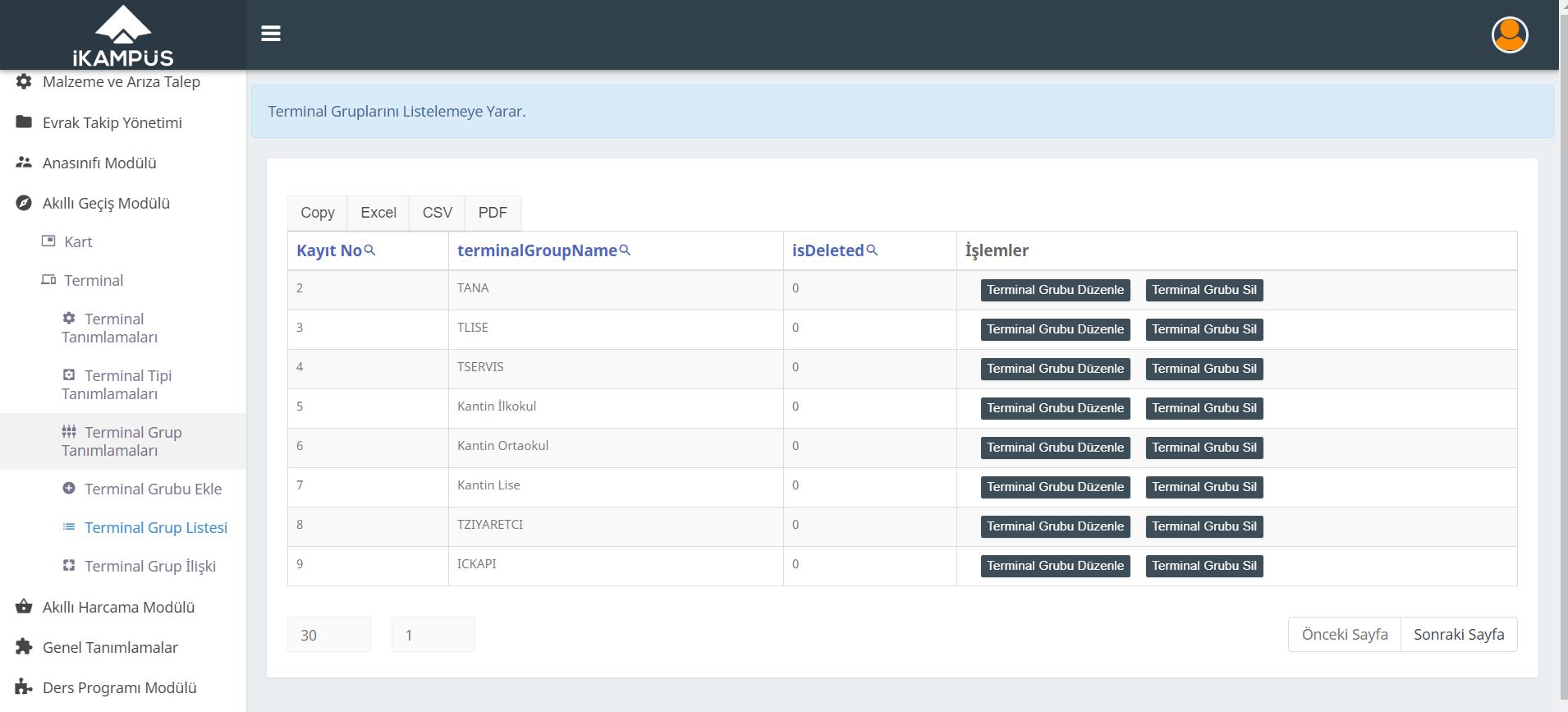Screen dimensions: 1568x712
Task: Click the search icon next to terminalGroupName
Action: [x=625, y=250]
